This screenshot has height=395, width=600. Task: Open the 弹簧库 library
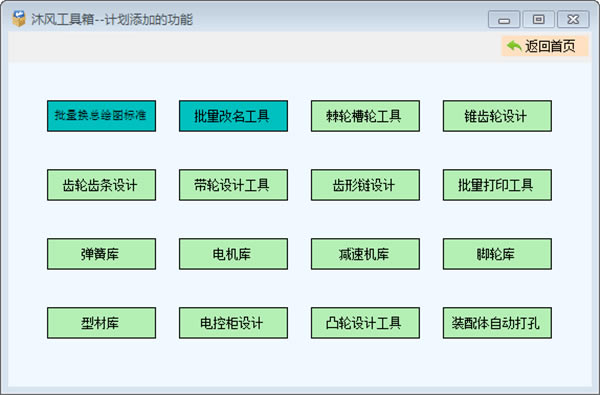(101, 254)
